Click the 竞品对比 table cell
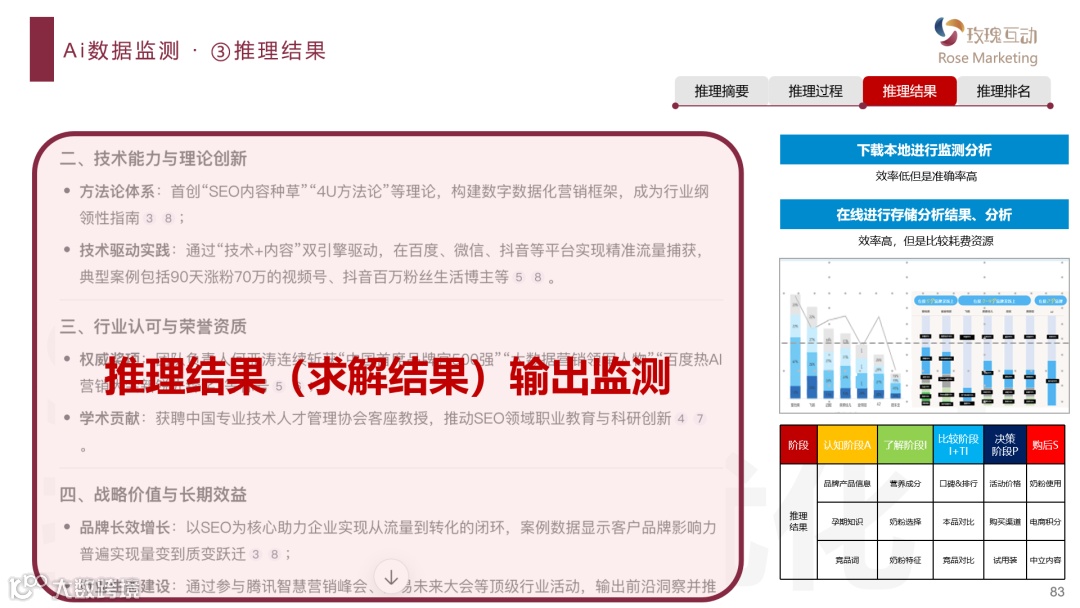The width and height of the screenshot is (1080, 608). 958,560
